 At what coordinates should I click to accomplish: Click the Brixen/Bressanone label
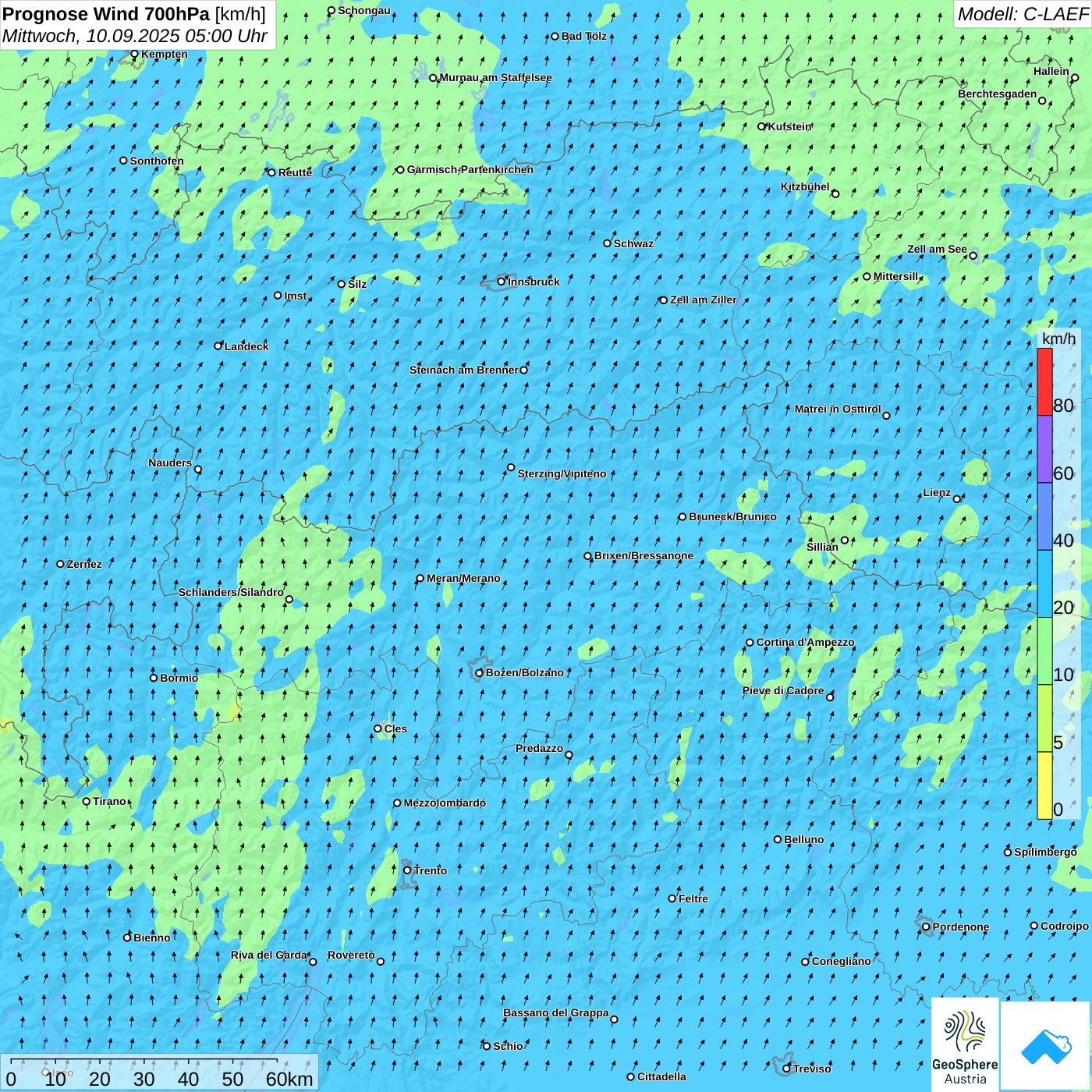click(643, 555)
